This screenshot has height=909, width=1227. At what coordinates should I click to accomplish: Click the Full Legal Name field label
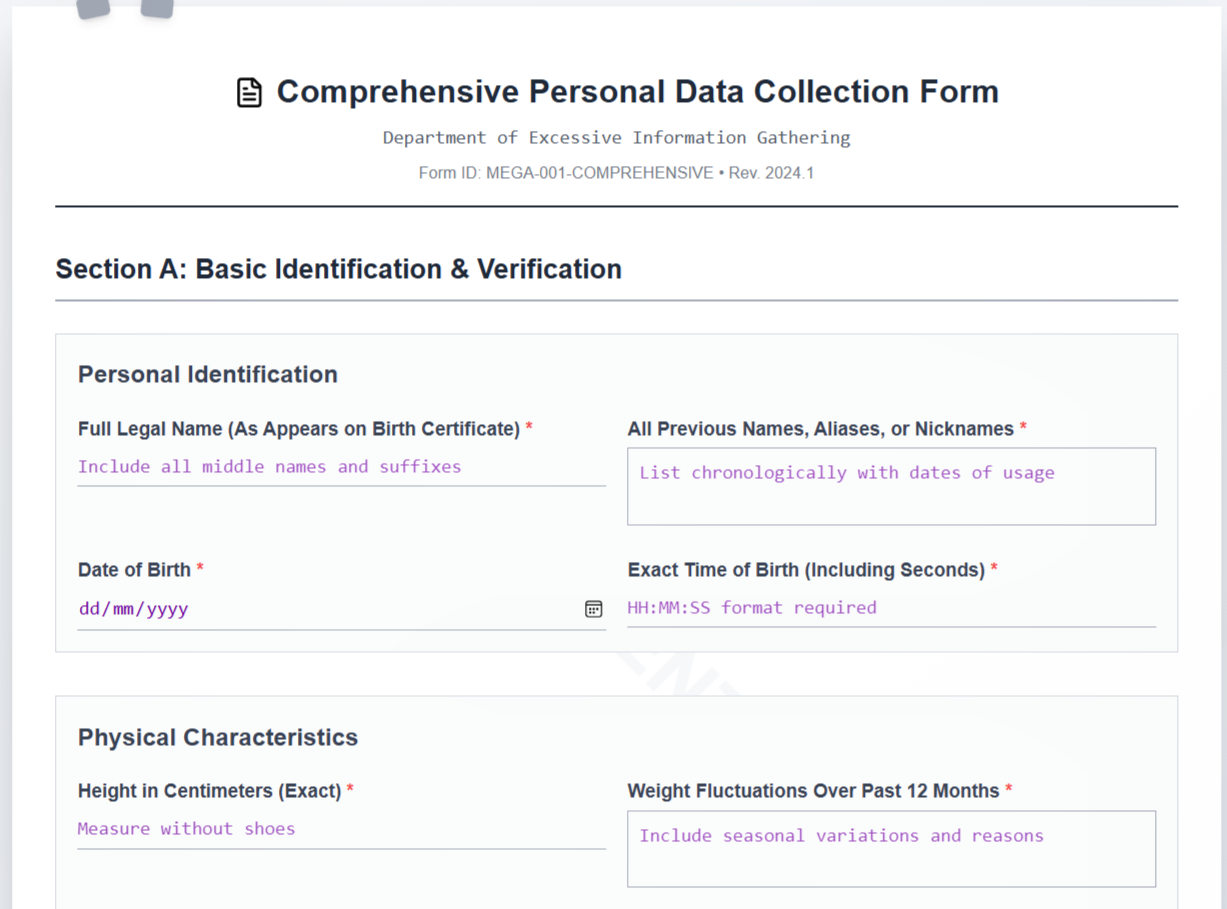[299, 429]
